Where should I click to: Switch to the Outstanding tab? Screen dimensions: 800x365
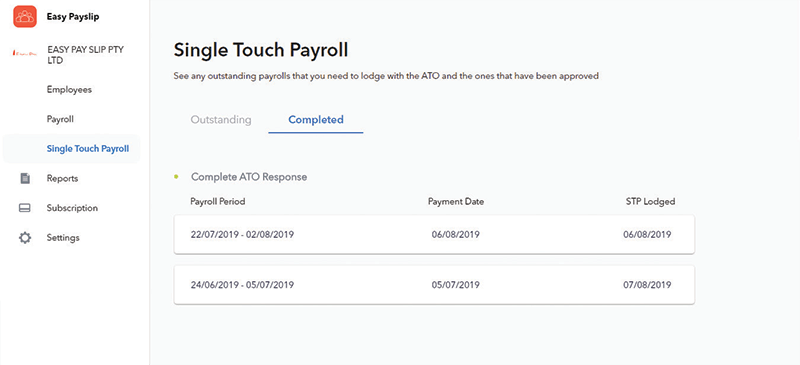(x=221, y=120)
